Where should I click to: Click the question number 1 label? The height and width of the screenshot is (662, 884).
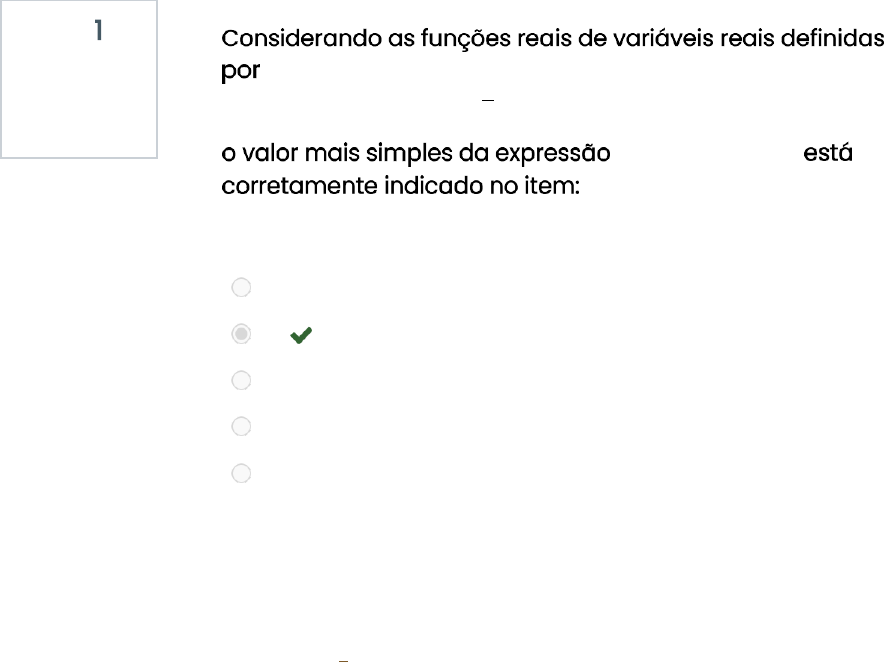pyautogui.click(x=98, y=31)
